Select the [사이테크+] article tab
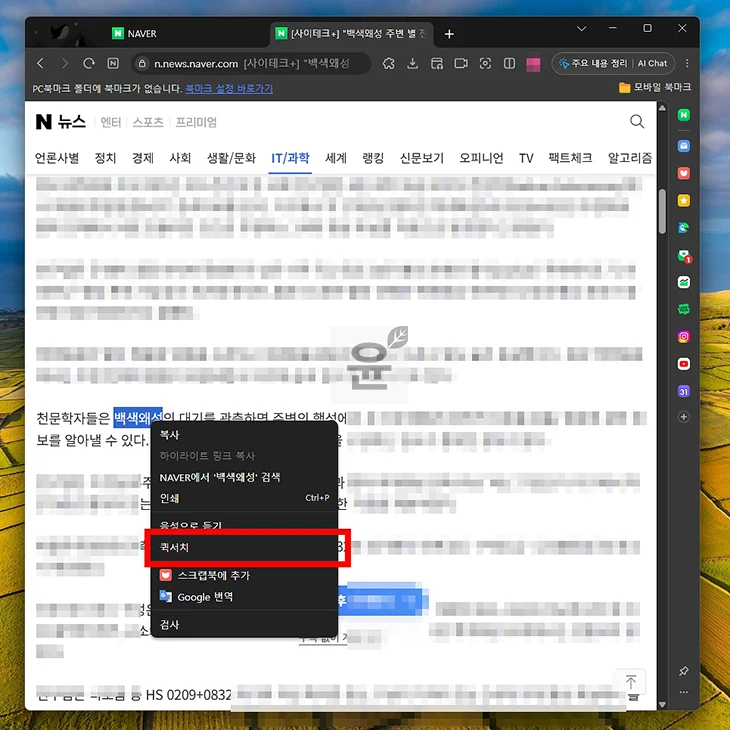The height and width of the screenshot is (730, 730). pos(351,34)
